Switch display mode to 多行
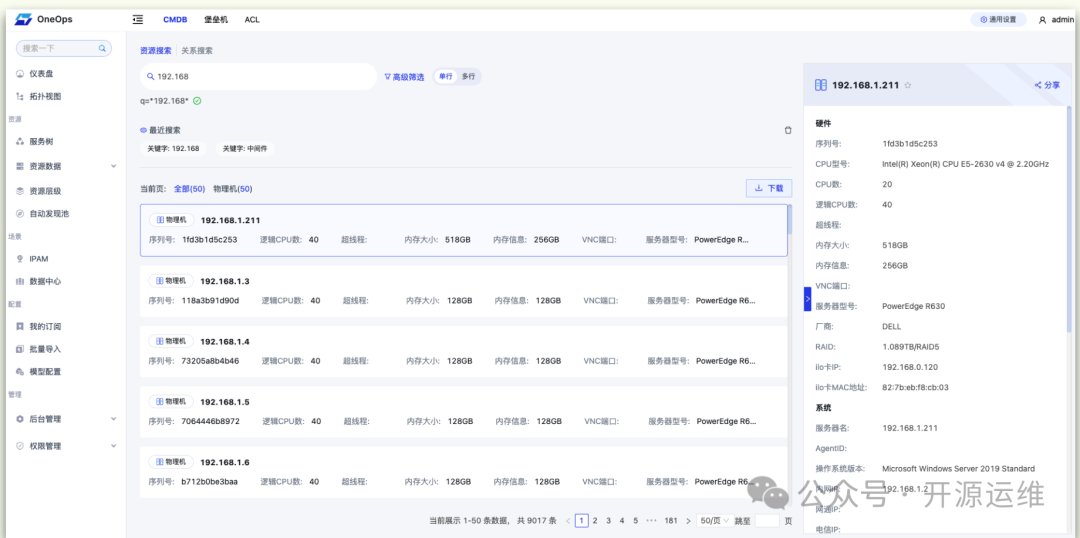This screenshot has height=538, width=1080. coord(468,76)
